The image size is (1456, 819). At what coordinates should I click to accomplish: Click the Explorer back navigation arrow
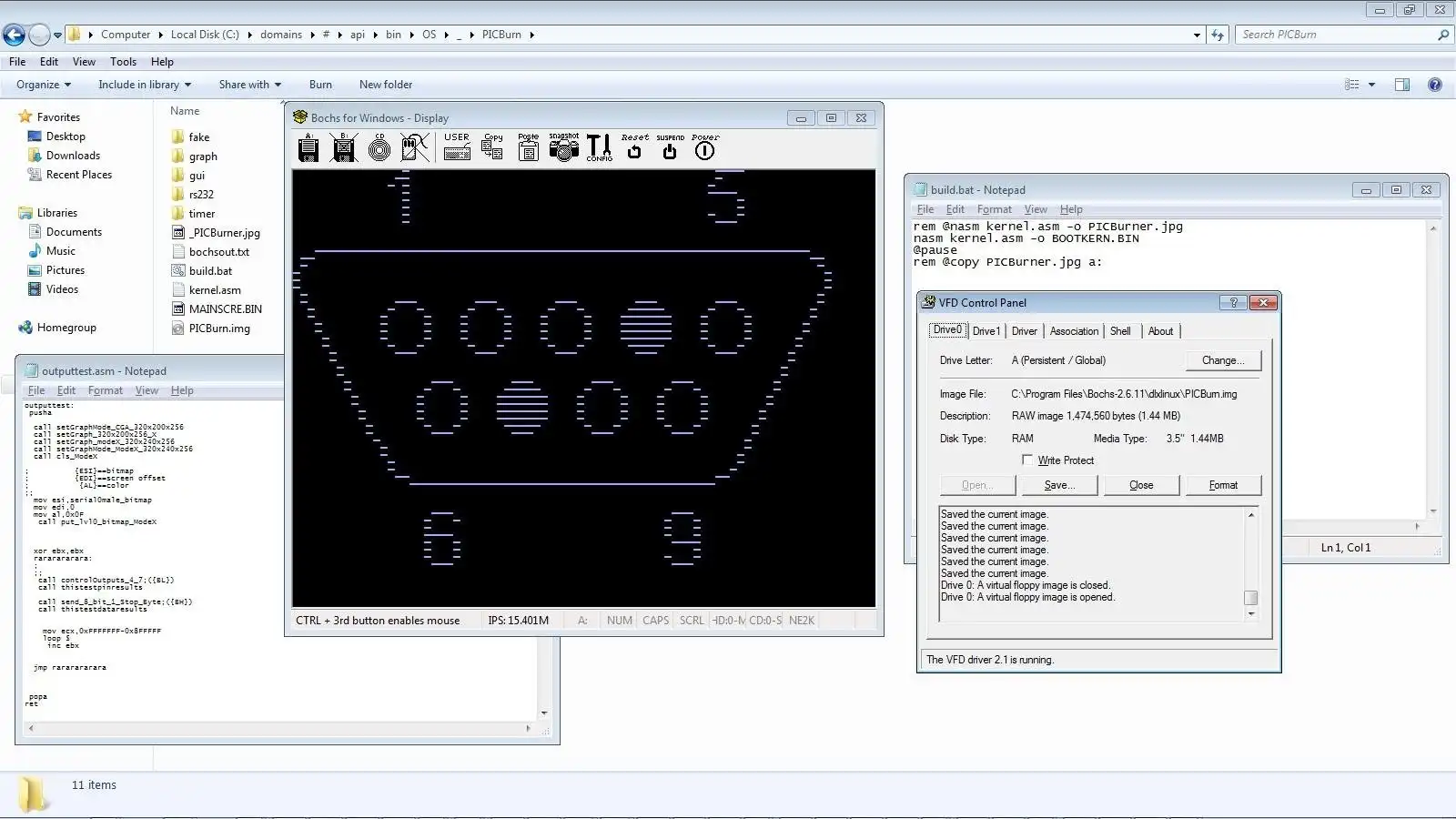click(15, 35)
